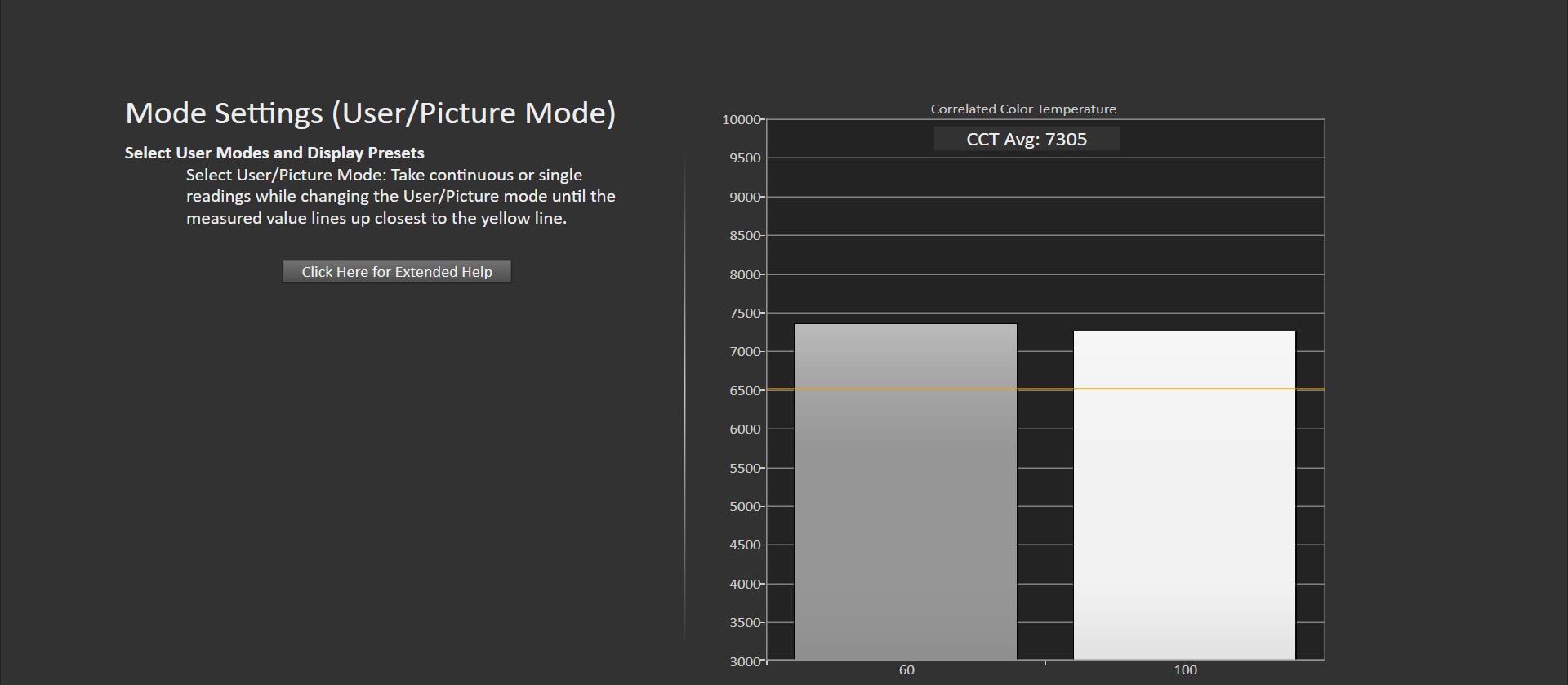Image resolution: width=1568 pixels, height=685 pixels.
Task: Click the instruction paragraph about yellow line
Action: point(400,196)
